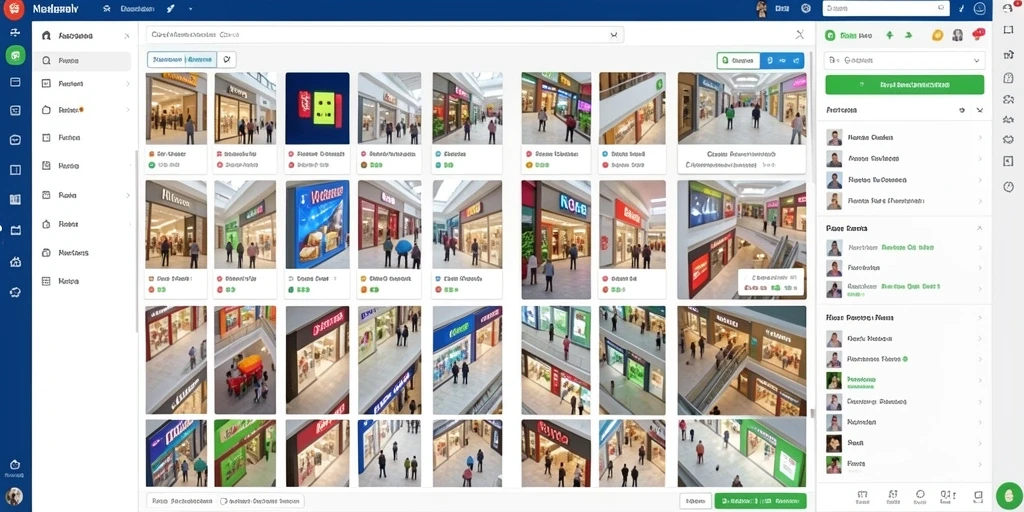The image size is (1024, 512).
Task: Click the square outline icon in the narrow right rail
Action: pos(1008,29)
